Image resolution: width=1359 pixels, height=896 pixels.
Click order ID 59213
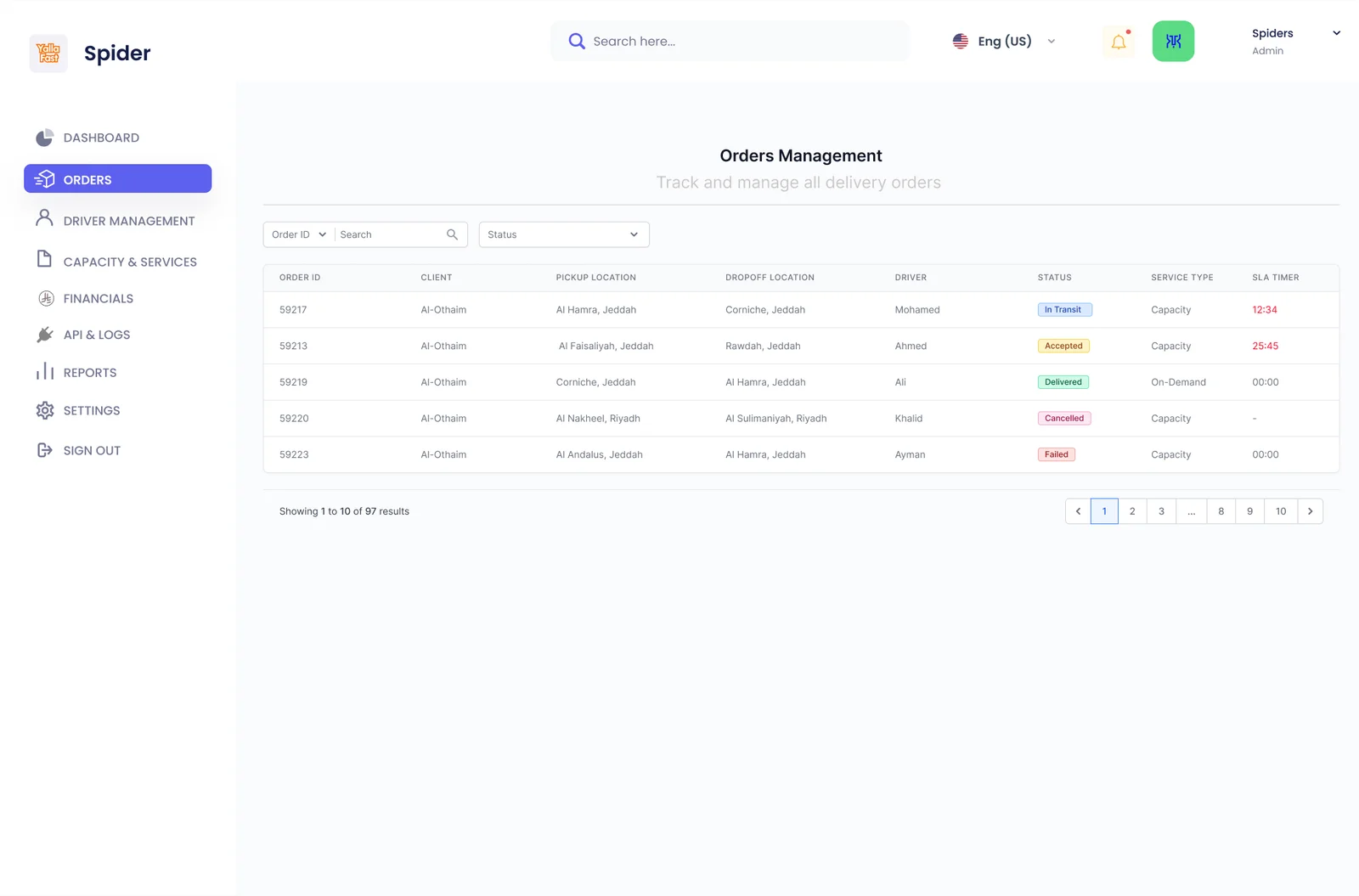(293, 346)
